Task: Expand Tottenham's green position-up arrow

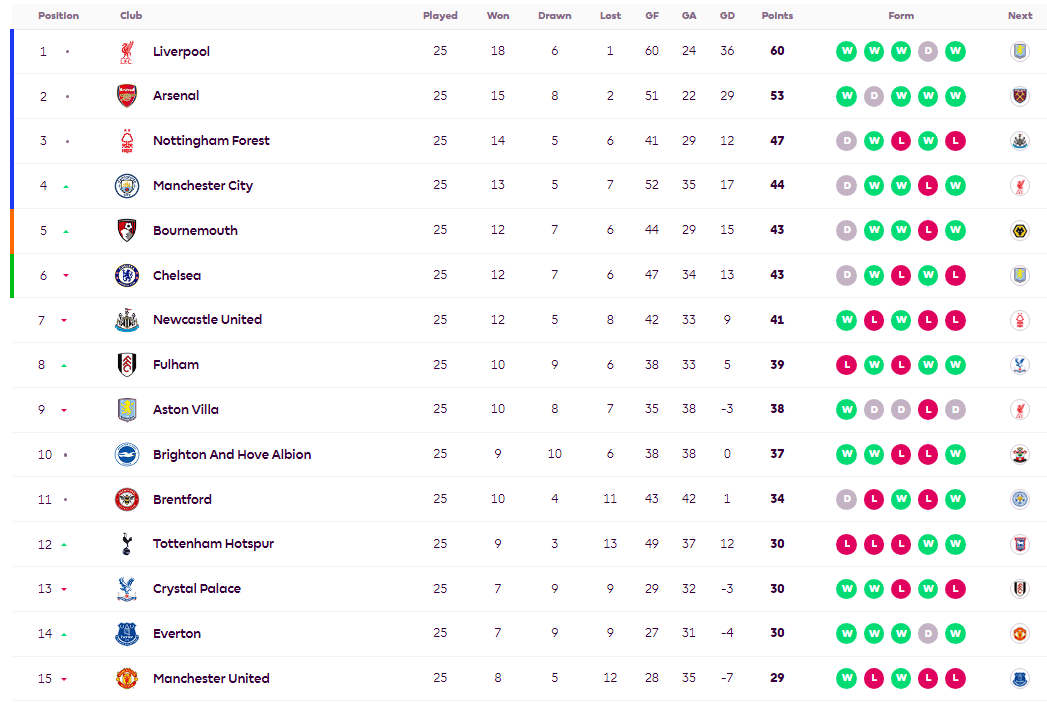Action: click(64, 544)
